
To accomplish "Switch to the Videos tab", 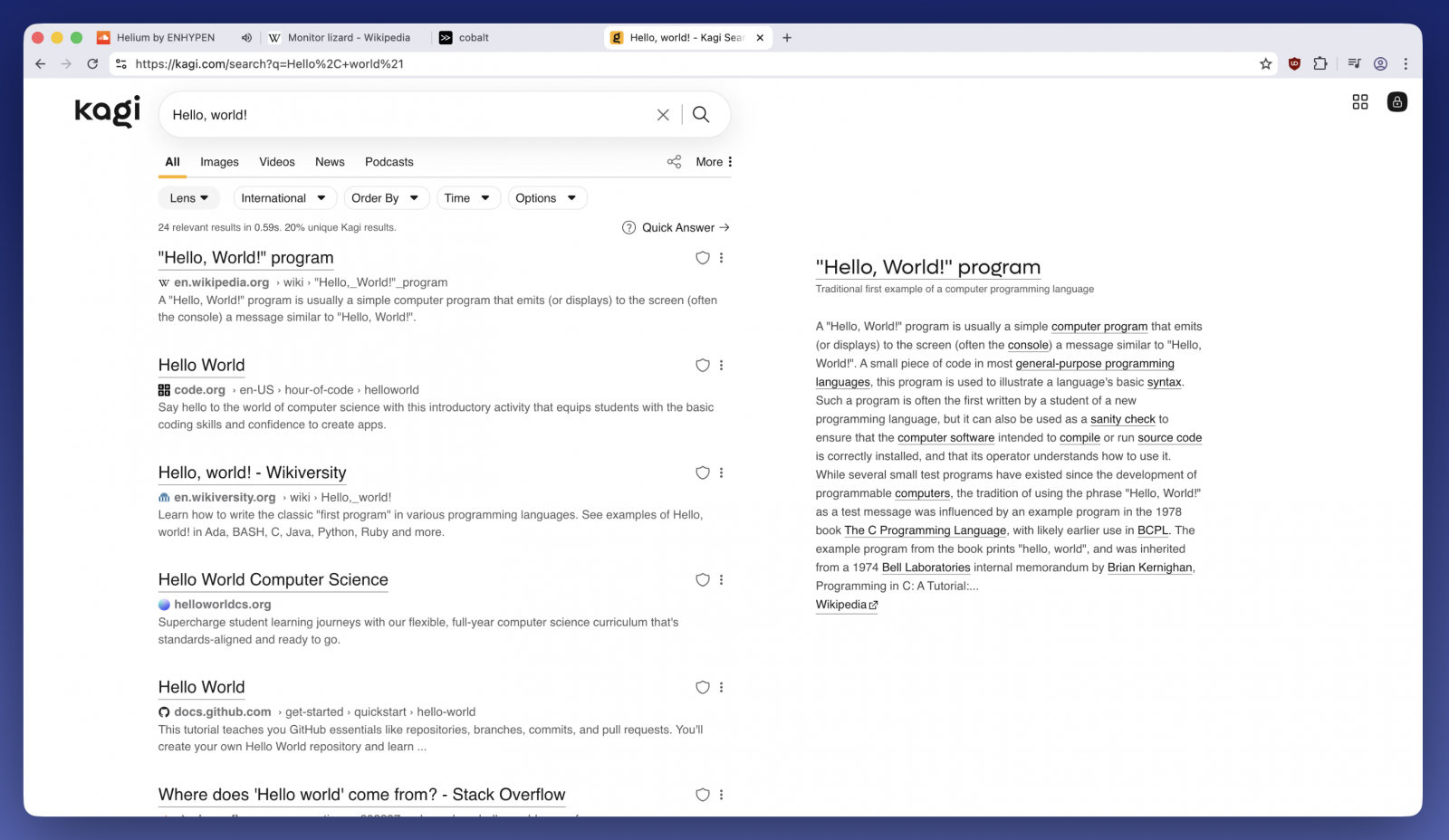I will pos(277,162).
